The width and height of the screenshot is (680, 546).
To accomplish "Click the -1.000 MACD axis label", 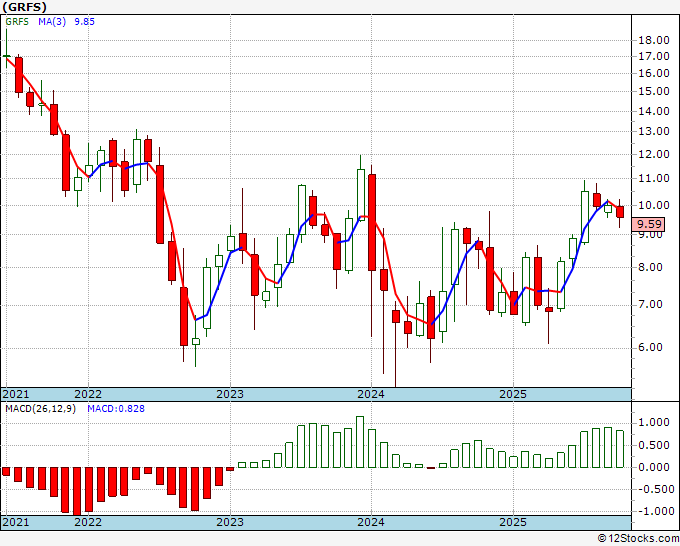I will click(654, 511).
